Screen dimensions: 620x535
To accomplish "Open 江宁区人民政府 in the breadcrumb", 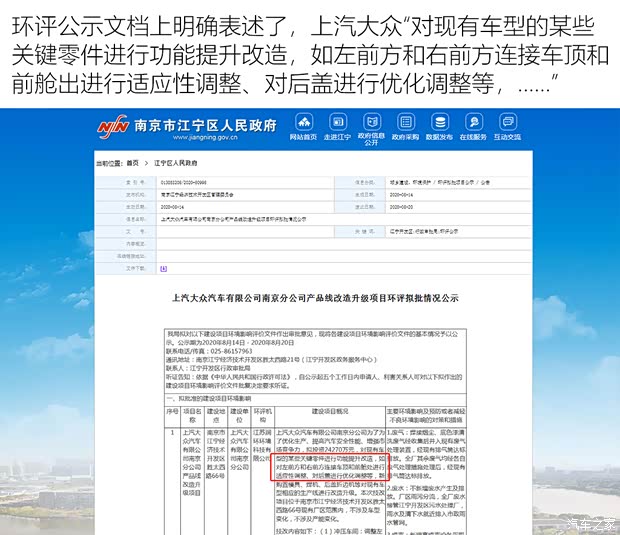I will [x=176, y=163].
